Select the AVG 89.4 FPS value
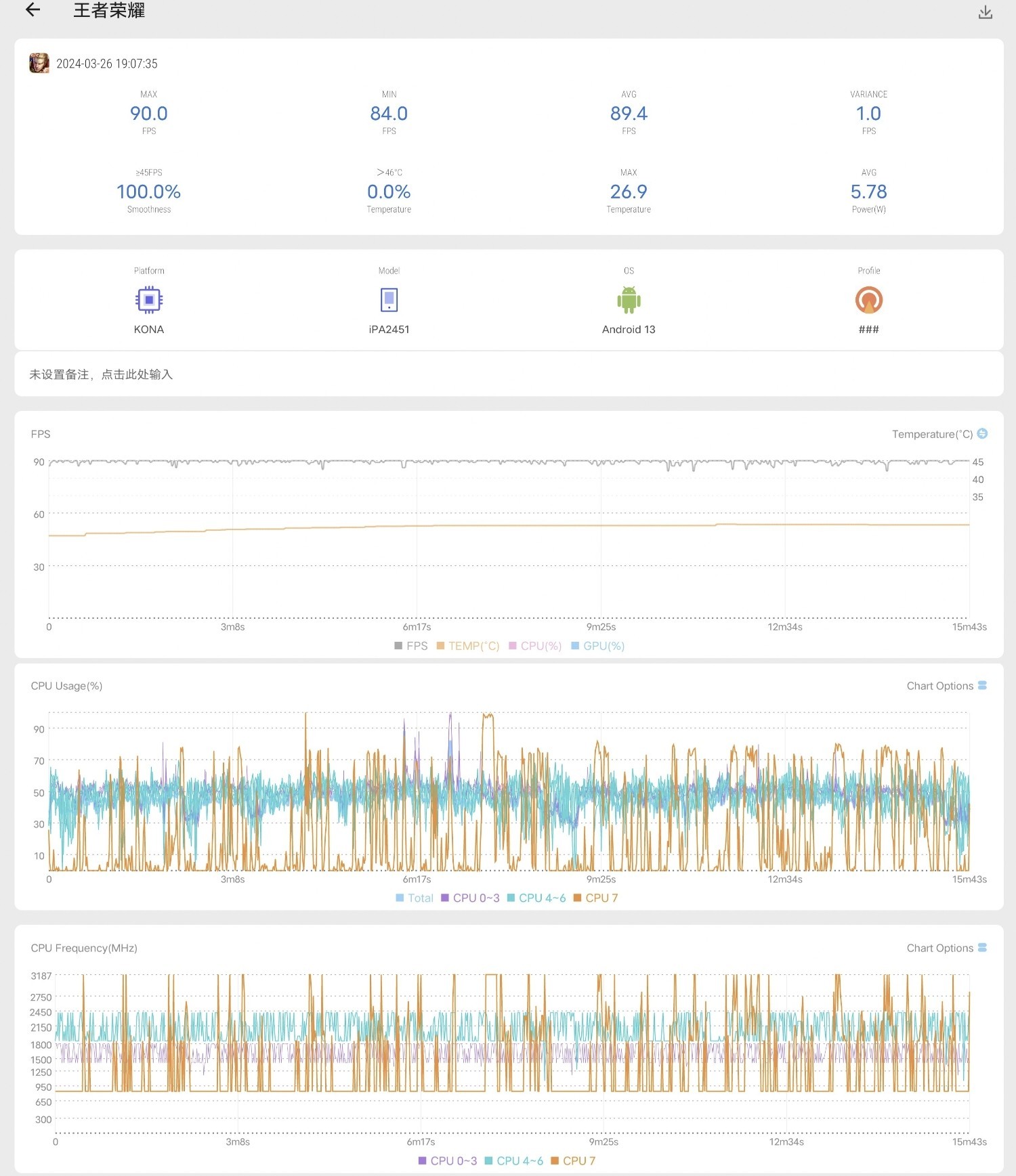 click(x=629, y=113)
